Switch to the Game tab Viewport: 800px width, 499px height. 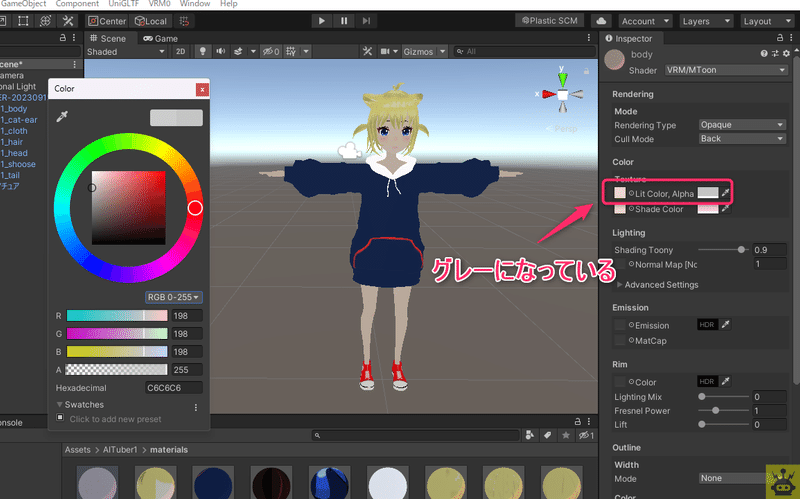[x=160, y=38]
